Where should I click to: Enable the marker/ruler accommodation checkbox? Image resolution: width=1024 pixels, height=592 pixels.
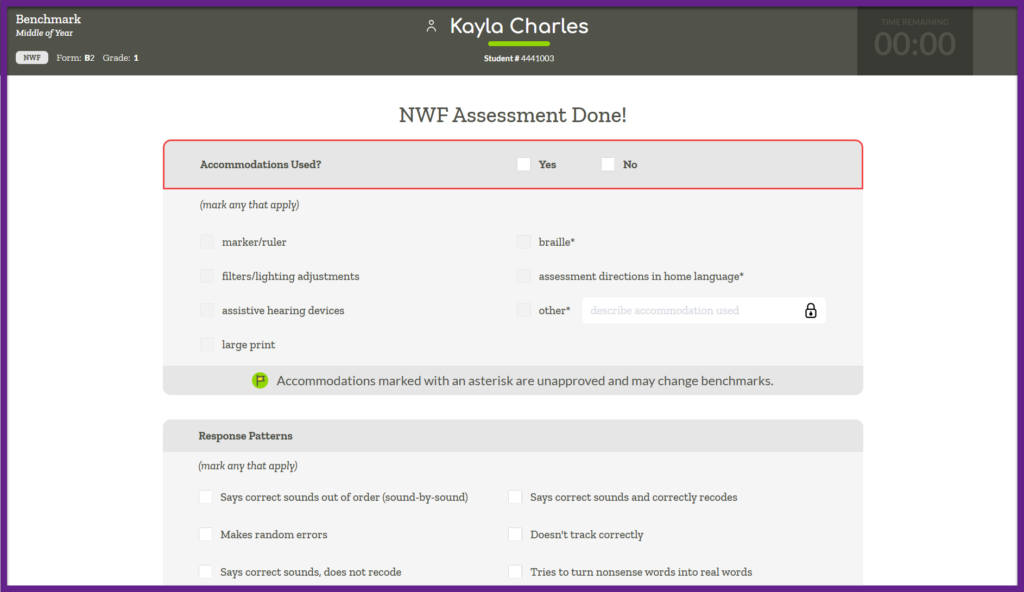pos(207,242)
